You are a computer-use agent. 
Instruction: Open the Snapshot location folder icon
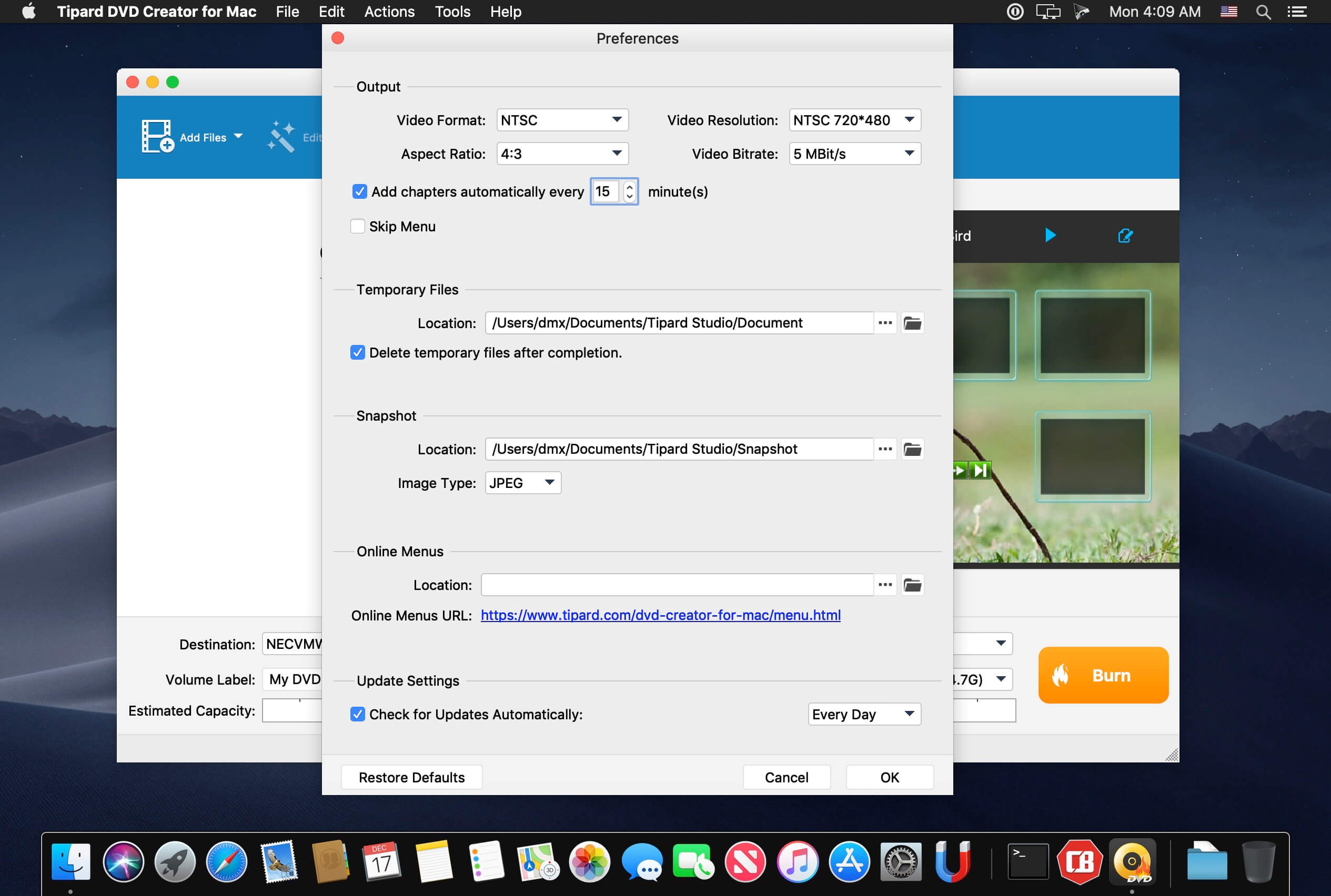(x=912, y=450)
